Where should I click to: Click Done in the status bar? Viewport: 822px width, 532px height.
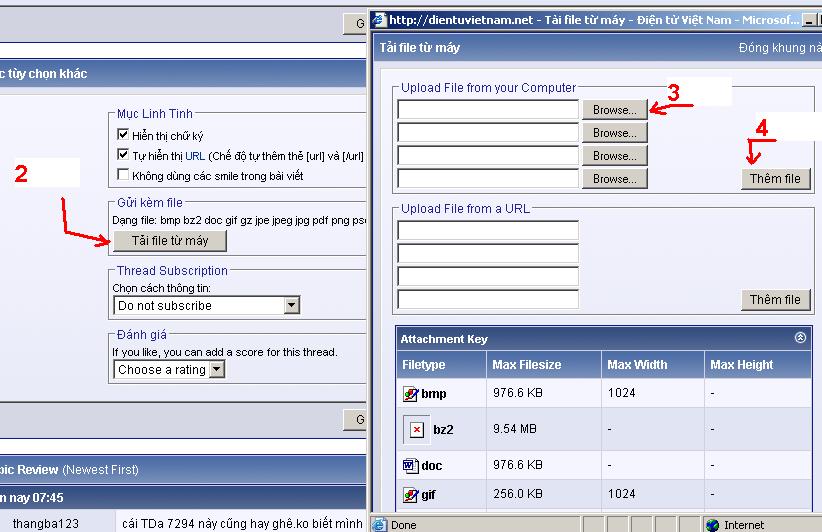[x=404, y=525]
